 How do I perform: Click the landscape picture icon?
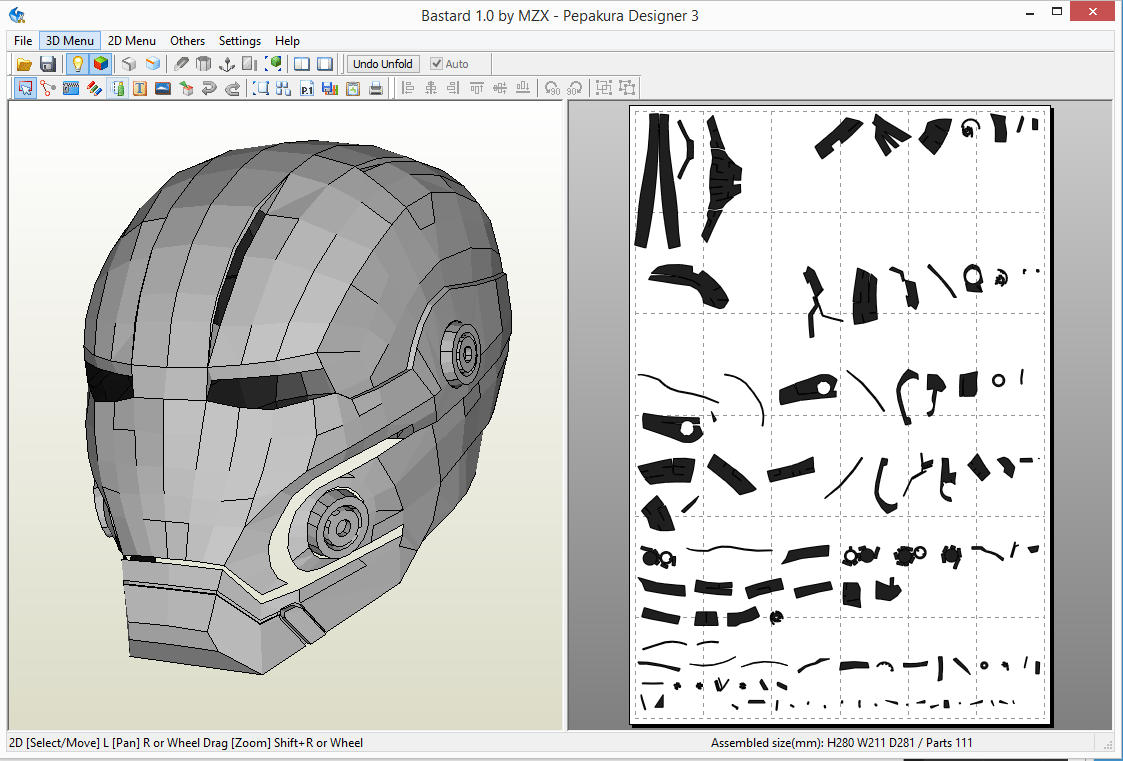click(x=163, y=88)
